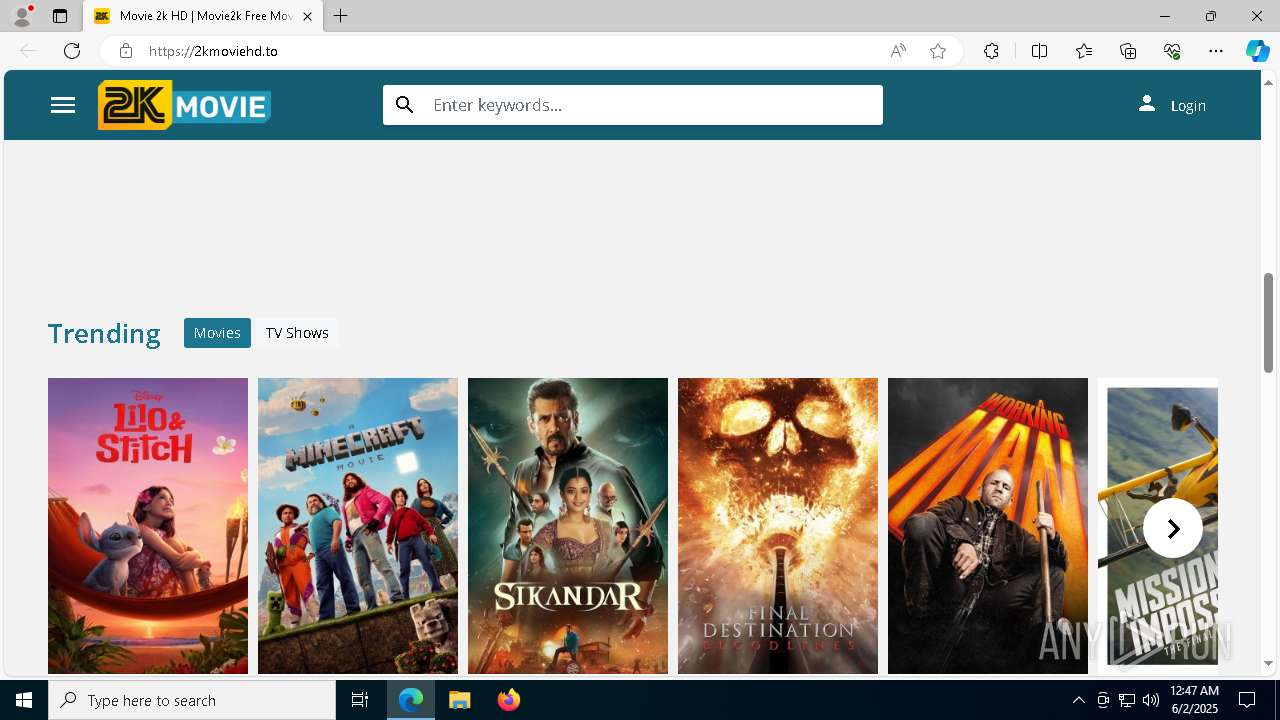1280x720 pixels.
Task: Open Copilot sidebar
Action: pos(1257,51)
